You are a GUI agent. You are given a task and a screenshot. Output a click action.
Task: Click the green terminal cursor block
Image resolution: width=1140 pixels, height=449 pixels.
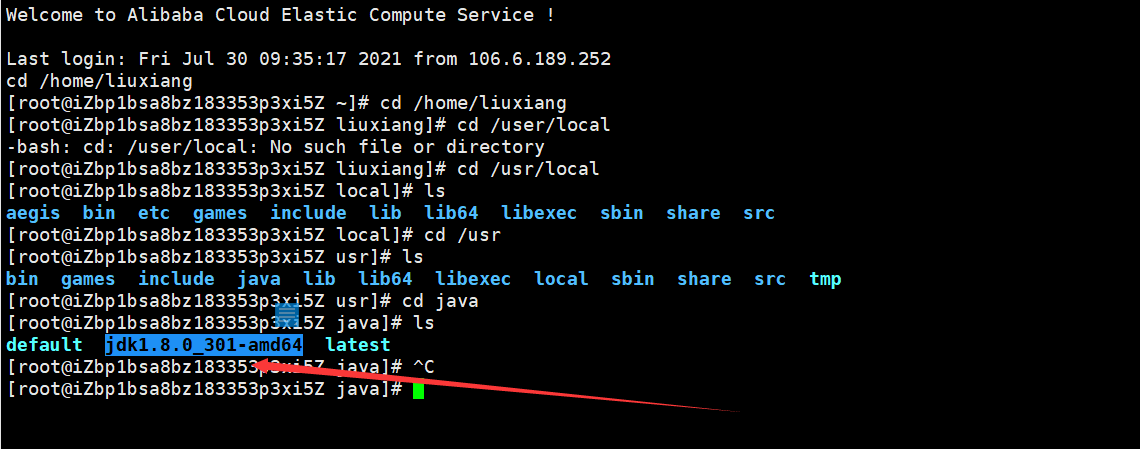pyautogui.click(x=418, y=390)
